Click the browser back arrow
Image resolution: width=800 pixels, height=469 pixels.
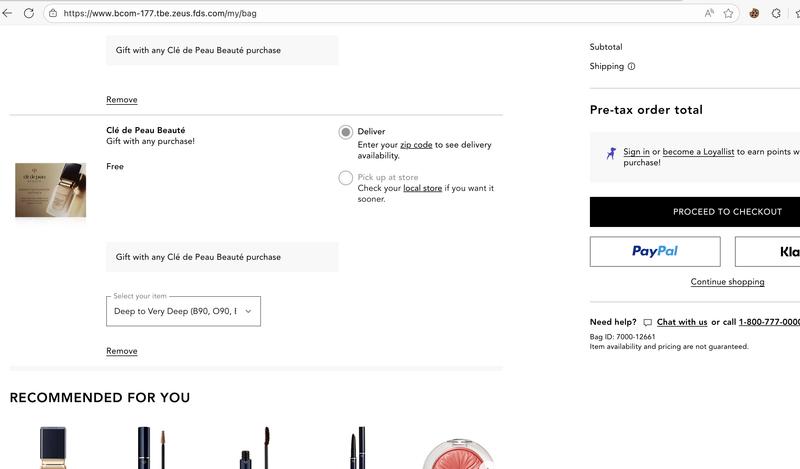click(8, 13)
